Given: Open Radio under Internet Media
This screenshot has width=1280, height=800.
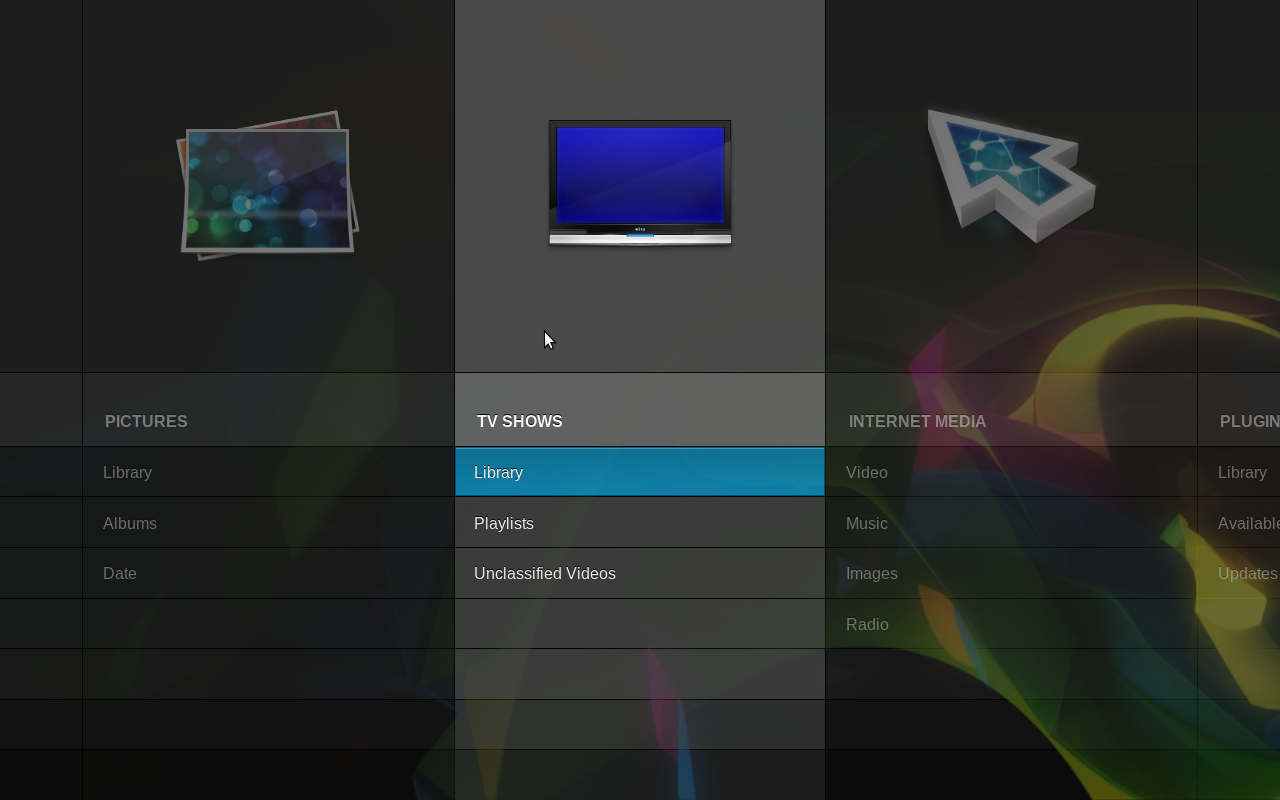Looking at the screenshot, I should pyautogui.click(x=867, y=624).
